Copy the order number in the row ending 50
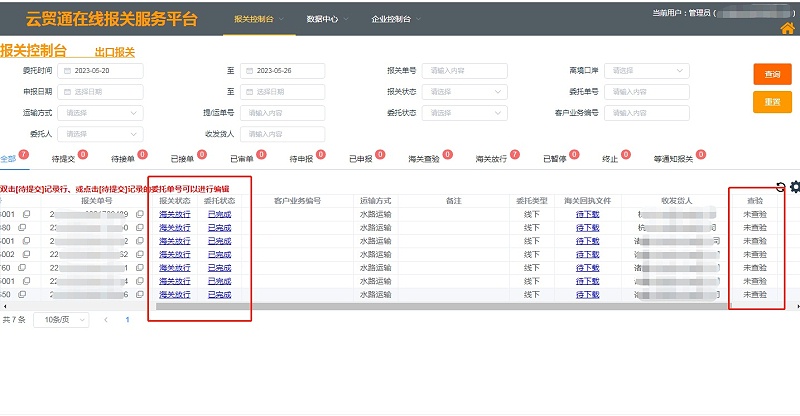800x416 pixels. coord(22,295)
